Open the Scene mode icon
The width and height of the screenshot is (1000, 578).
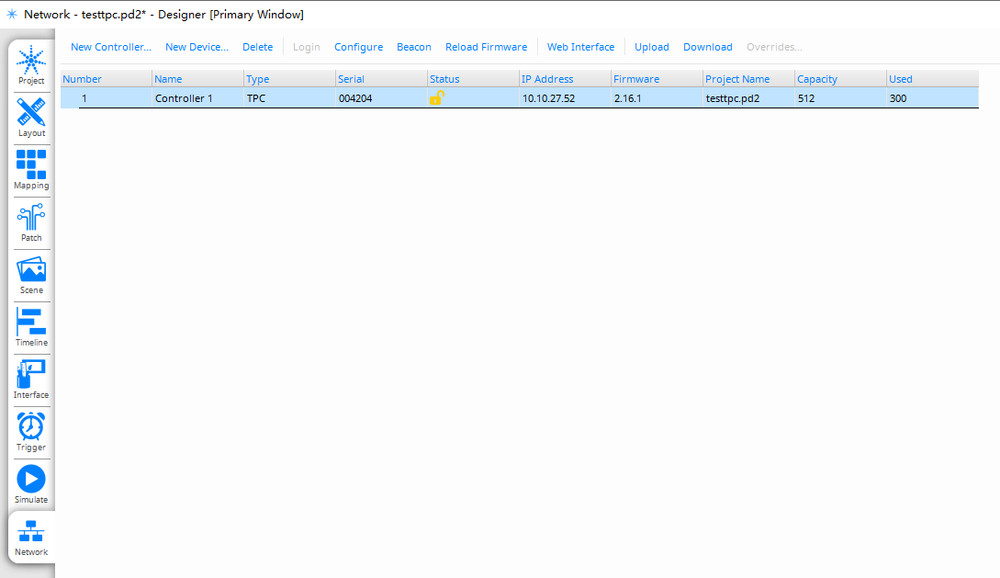[31, 271]
